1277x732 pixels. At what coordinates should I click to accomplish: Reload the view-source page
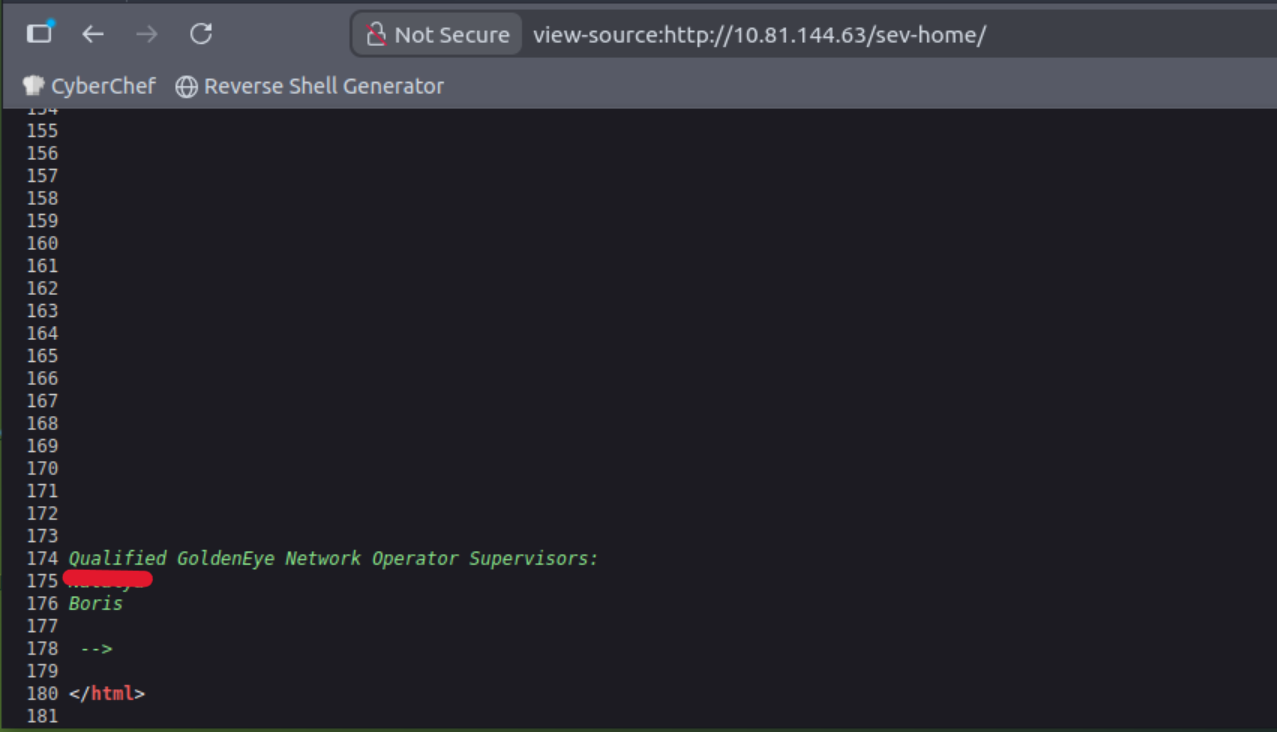[201, 34]
